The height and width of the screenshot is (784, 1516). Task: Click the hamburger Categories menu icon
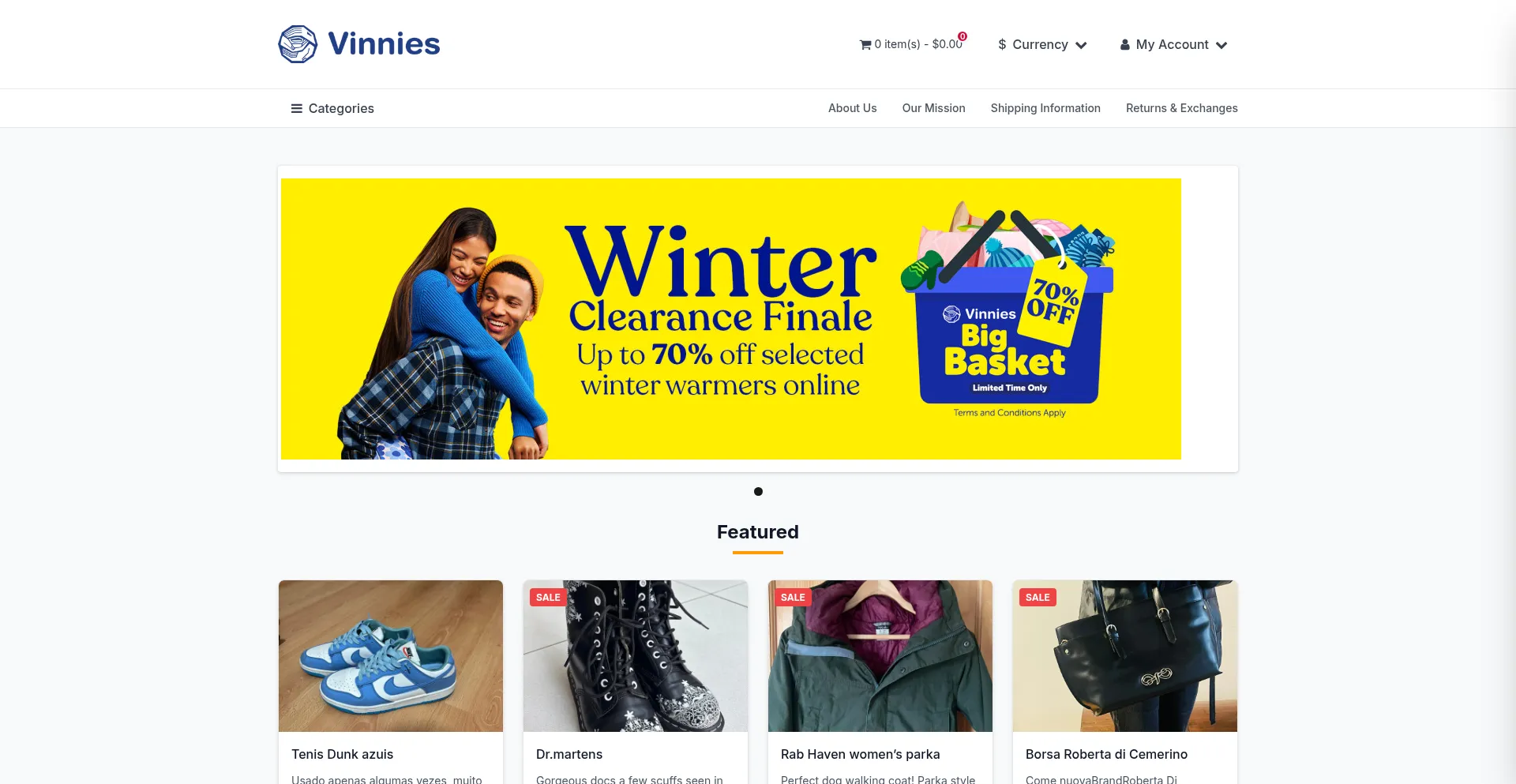(x=297, y=108)
